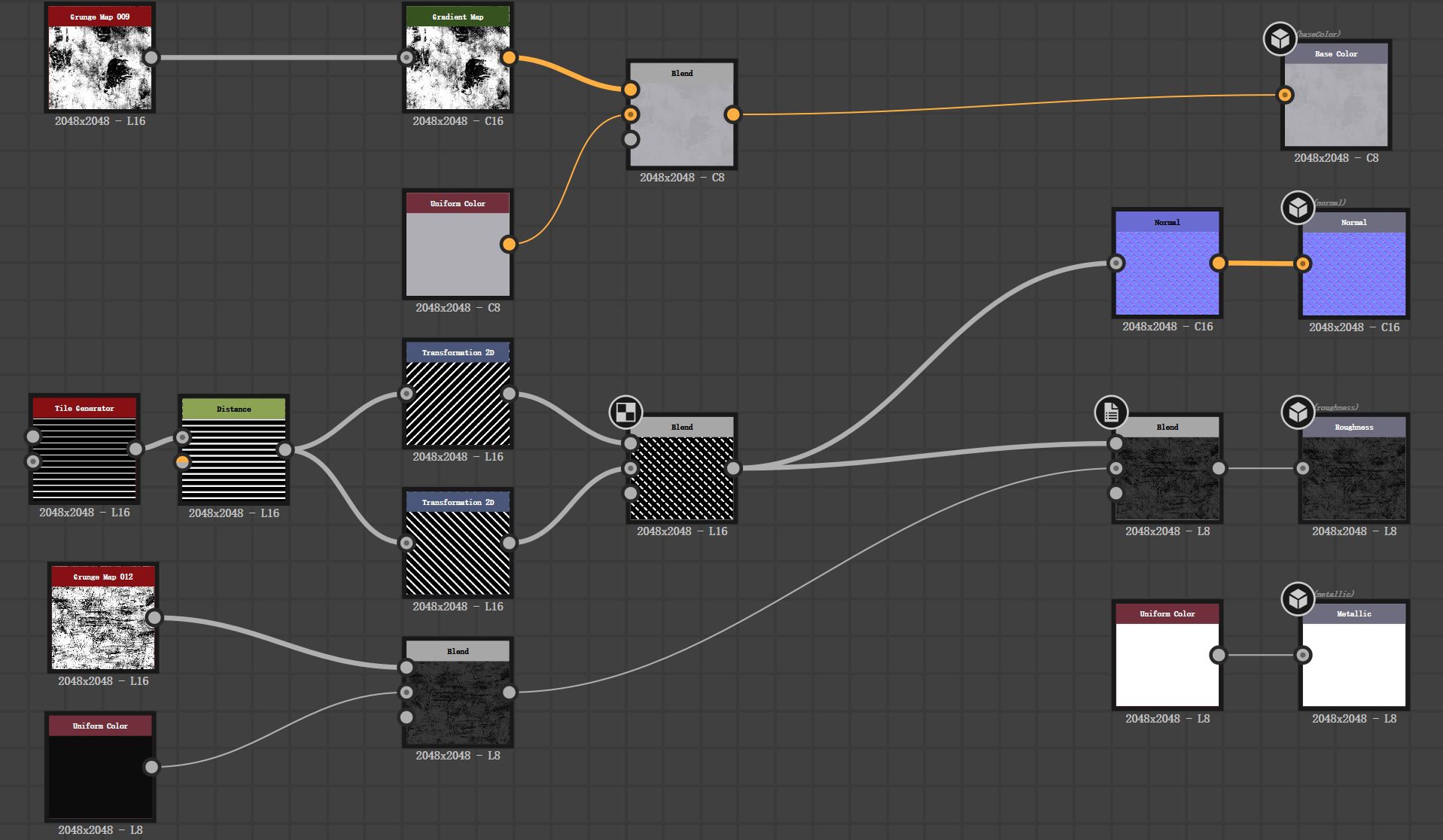Screen dimensions: 1443x840
Task: Click the Grunge Map 012 thumbnail
Action: pos(103,628)
